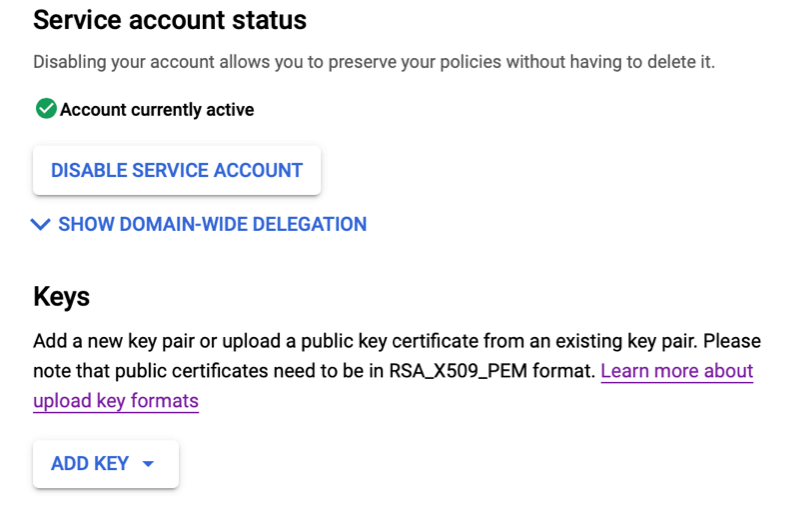Click the 'ADD KEY' label text
Viewport: 788px width, 505px height.
coord(90,464)
